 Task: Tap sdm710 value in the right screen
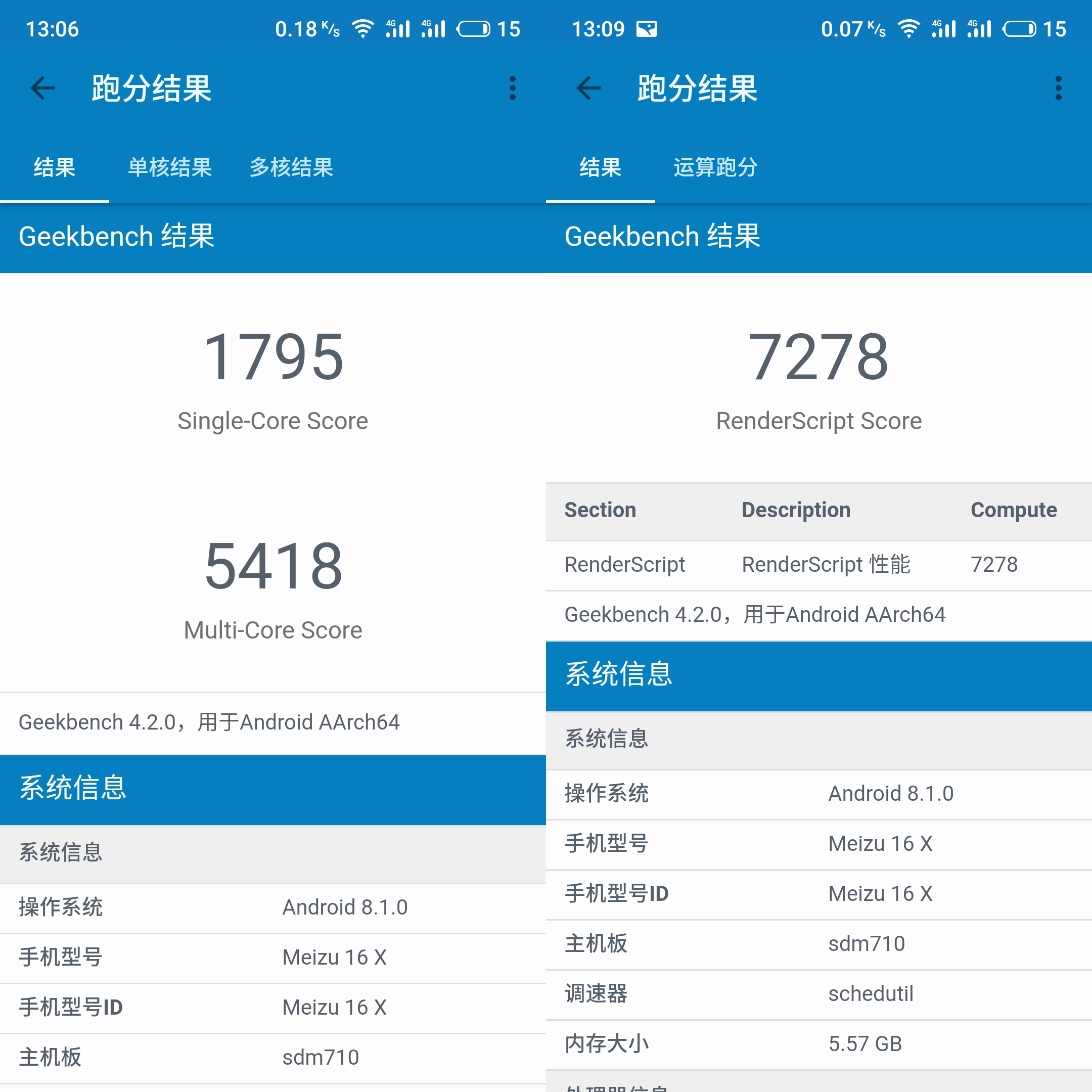(x=867, y=943)
